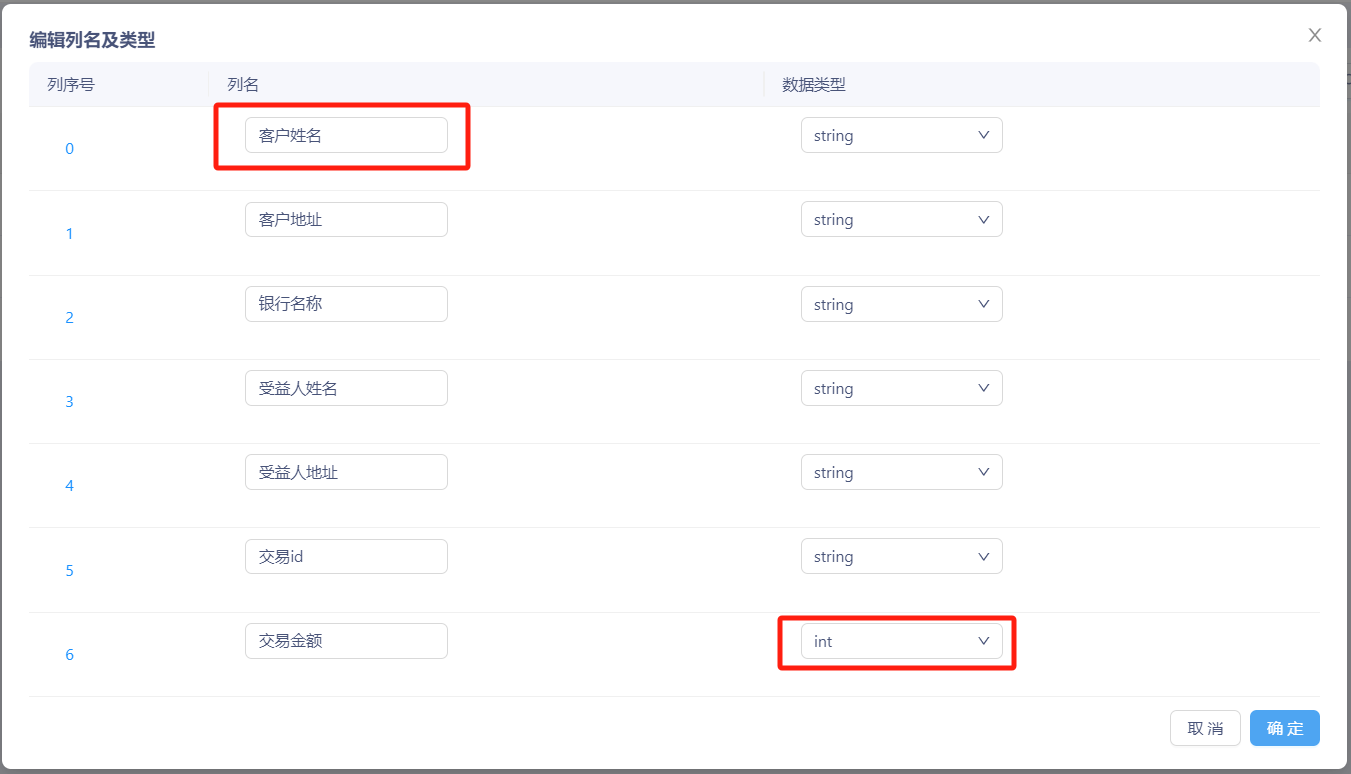1351x774 pixels.
Task: Change data type of 受益人姓名 row
Action: point(901,388)
